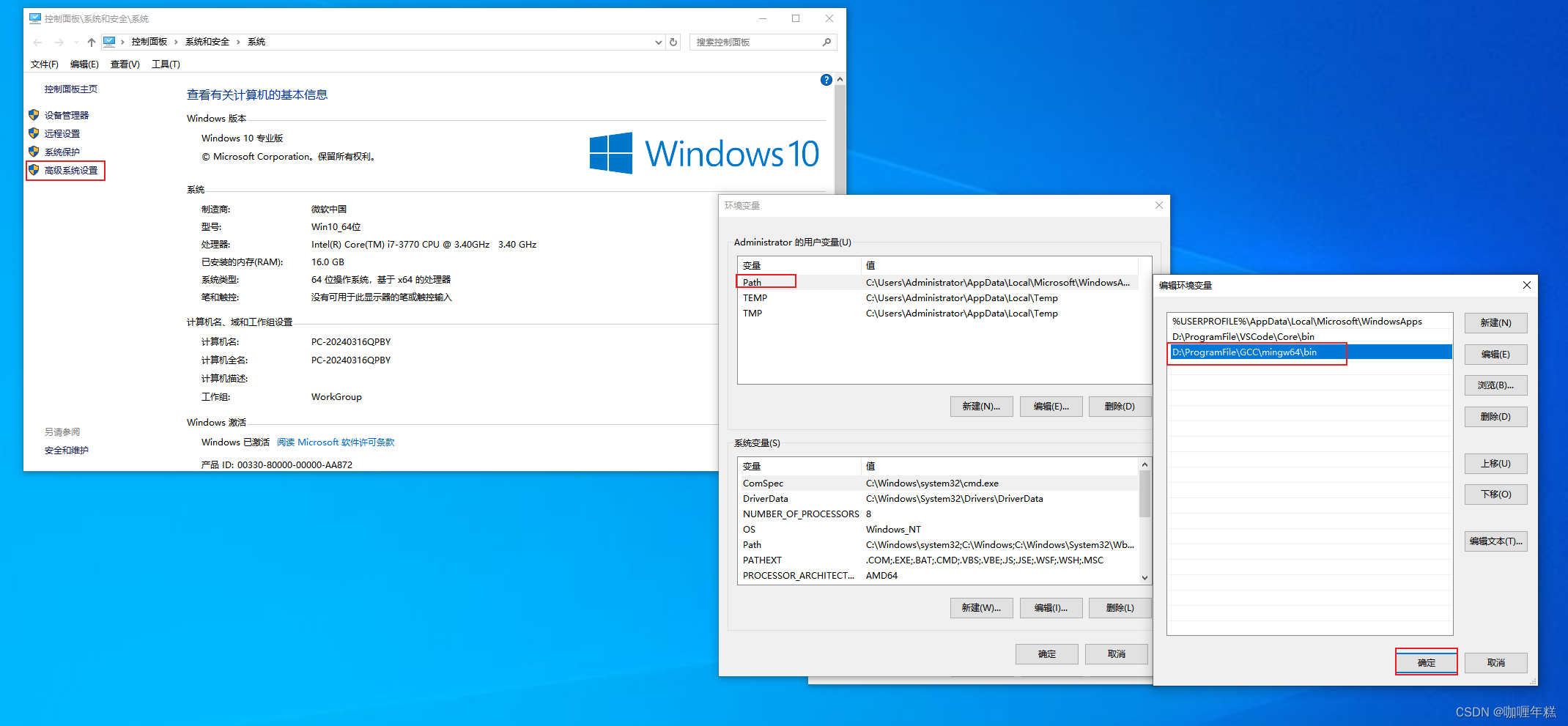Image resolution: width=1568 pixels, height=726 pixels.
Task: Open the View menu (查看)
Action: pyautogui.click(x=125, y=64)
